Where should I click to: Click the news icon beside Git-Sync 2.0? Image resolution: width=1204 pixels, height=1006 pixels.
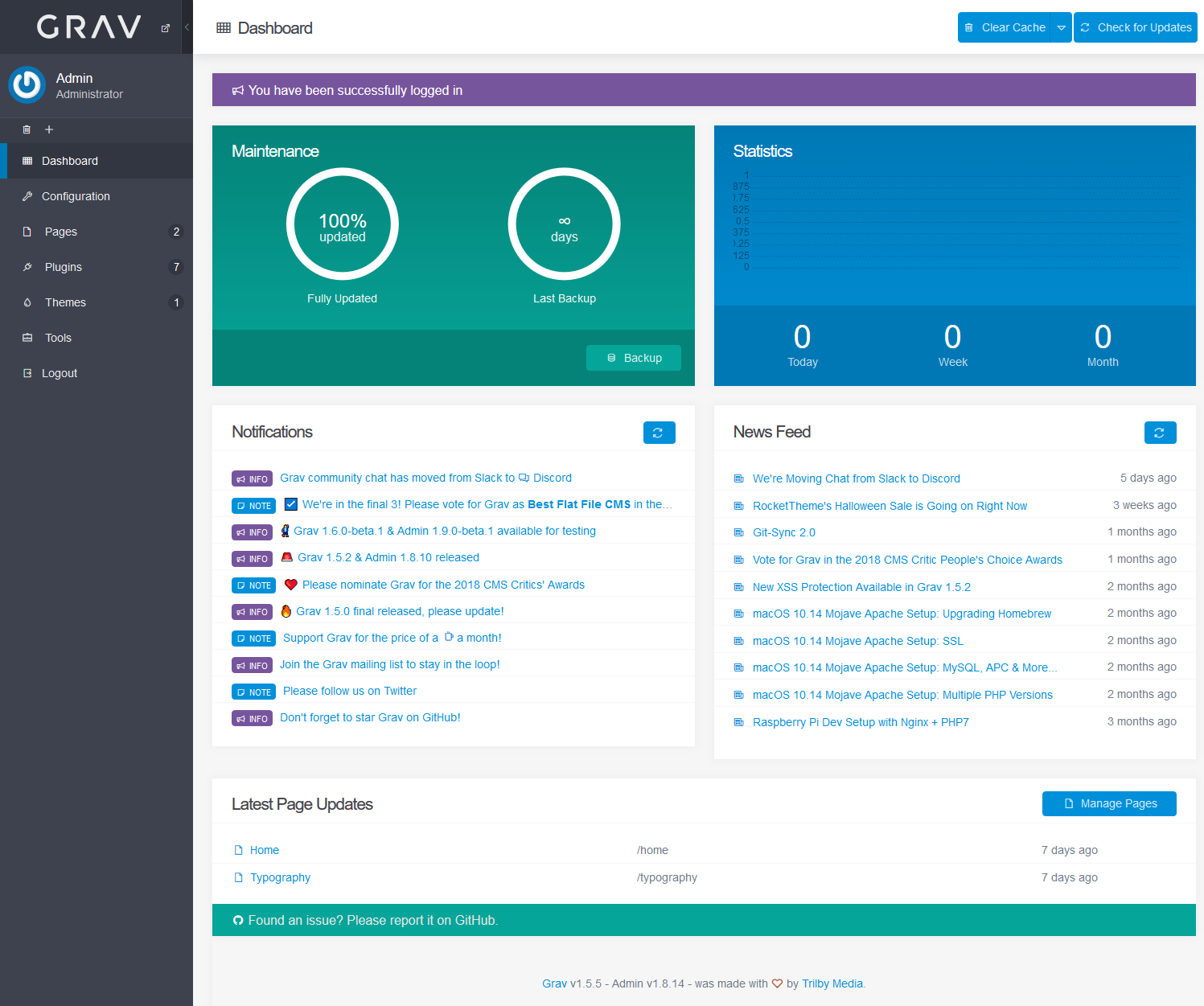(738, 532)
